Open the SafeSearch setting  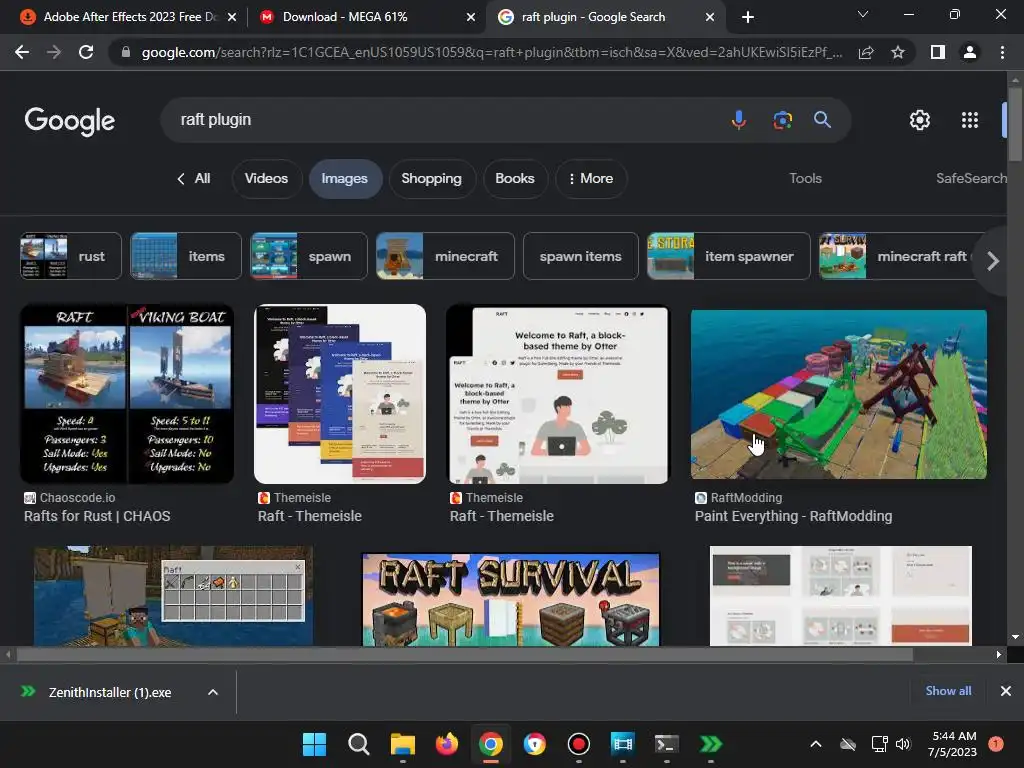[971, 178]
